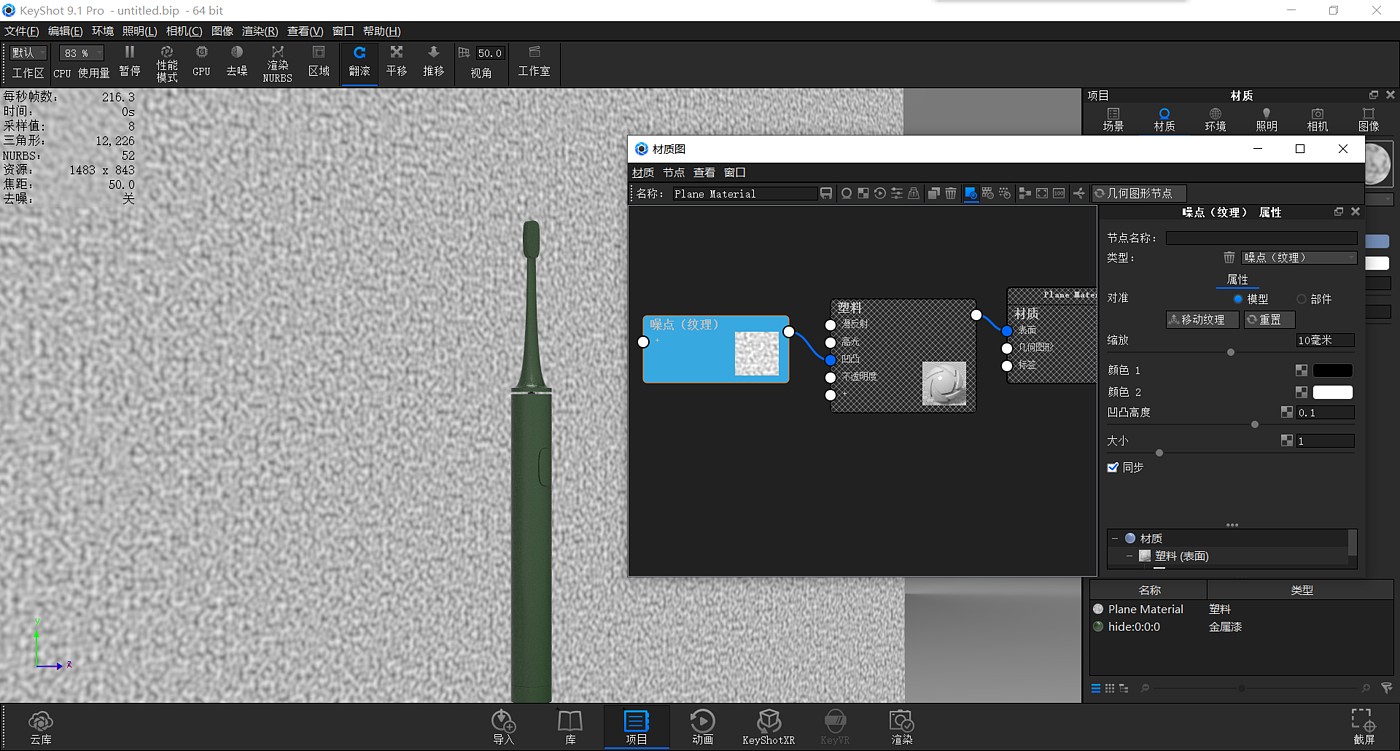Switch material list to list view icon
This screenshot has width=1400, height=751.
pos(1096,688)
